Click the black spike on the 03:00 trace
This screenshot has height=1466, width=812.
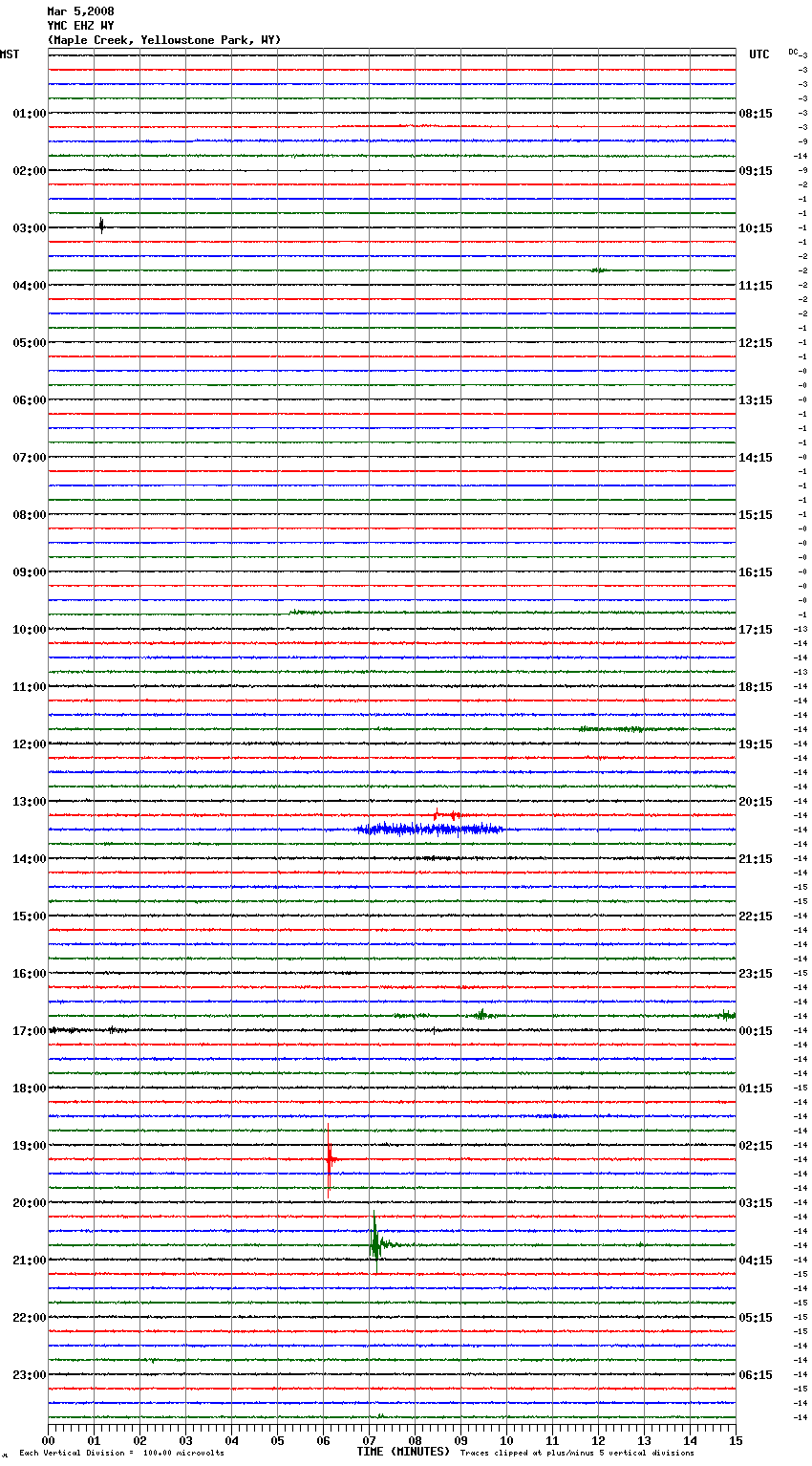tap(101, 226)
